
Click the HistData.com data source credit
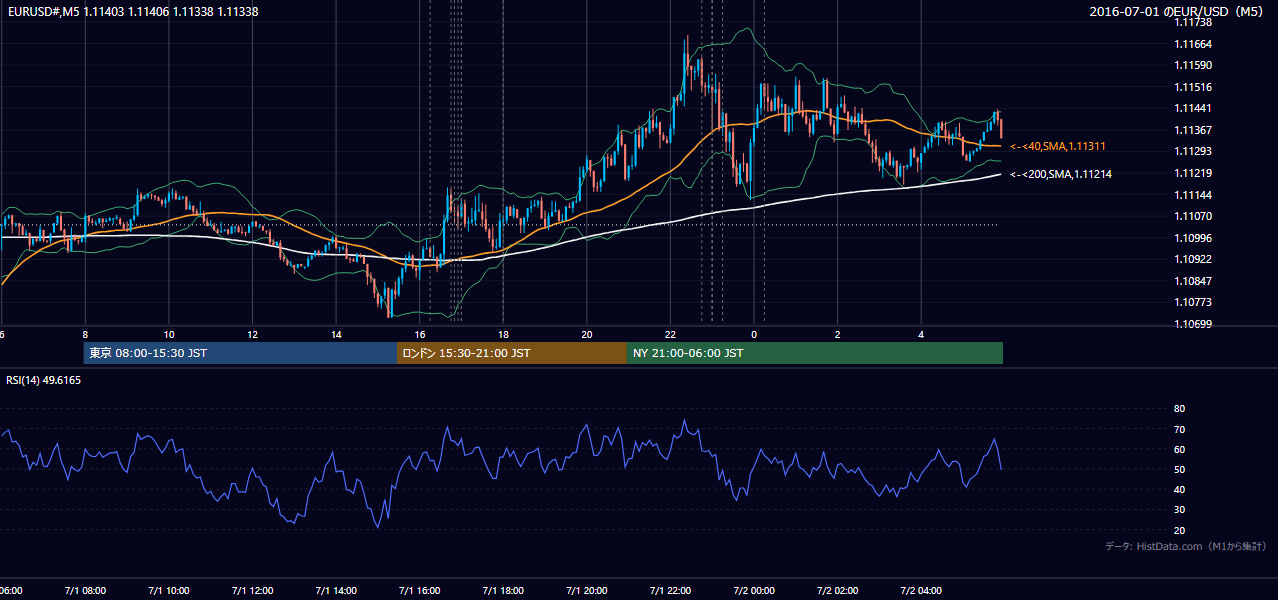coord(1185,546)
